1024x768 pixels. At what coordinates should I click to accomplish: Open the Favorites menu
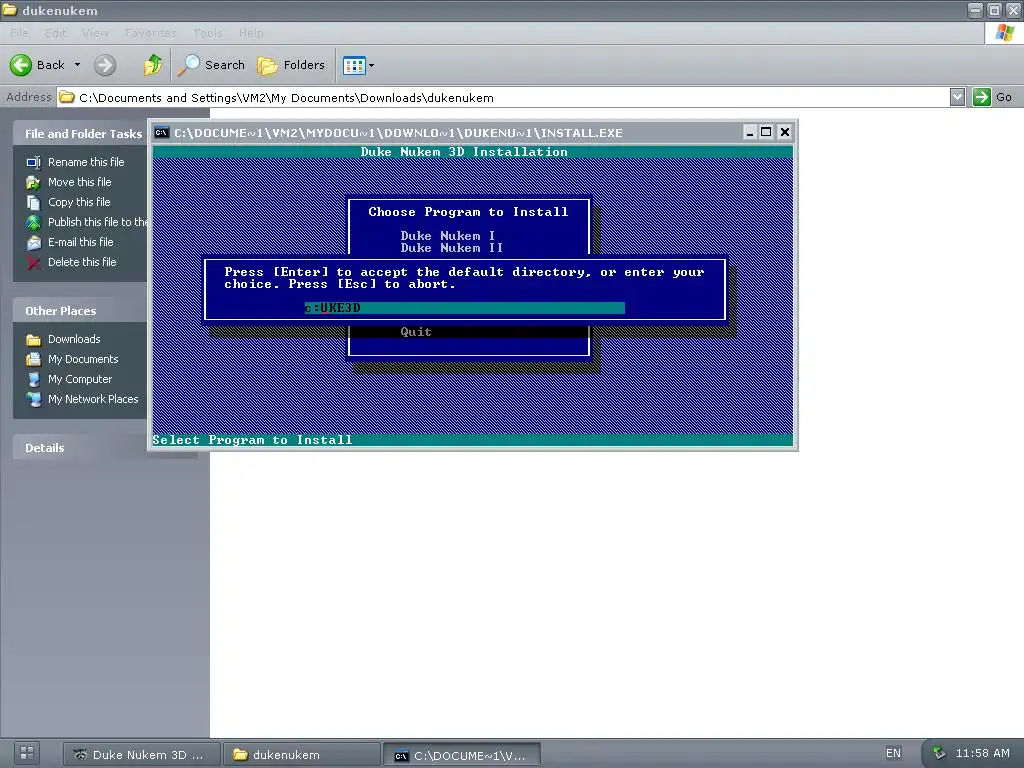pos(150,33)
